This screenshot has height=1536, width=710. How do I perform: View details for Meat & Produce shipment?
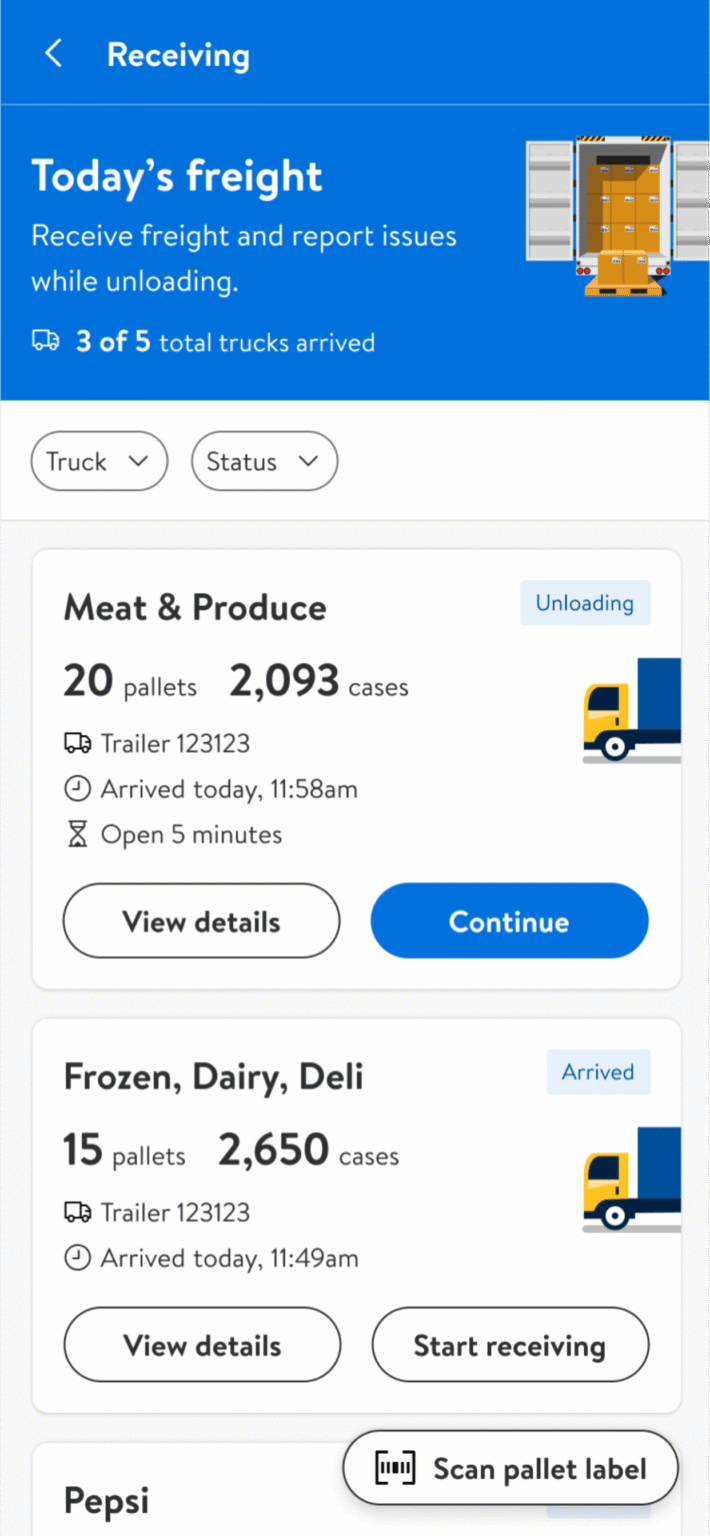[x=201, y=921]
